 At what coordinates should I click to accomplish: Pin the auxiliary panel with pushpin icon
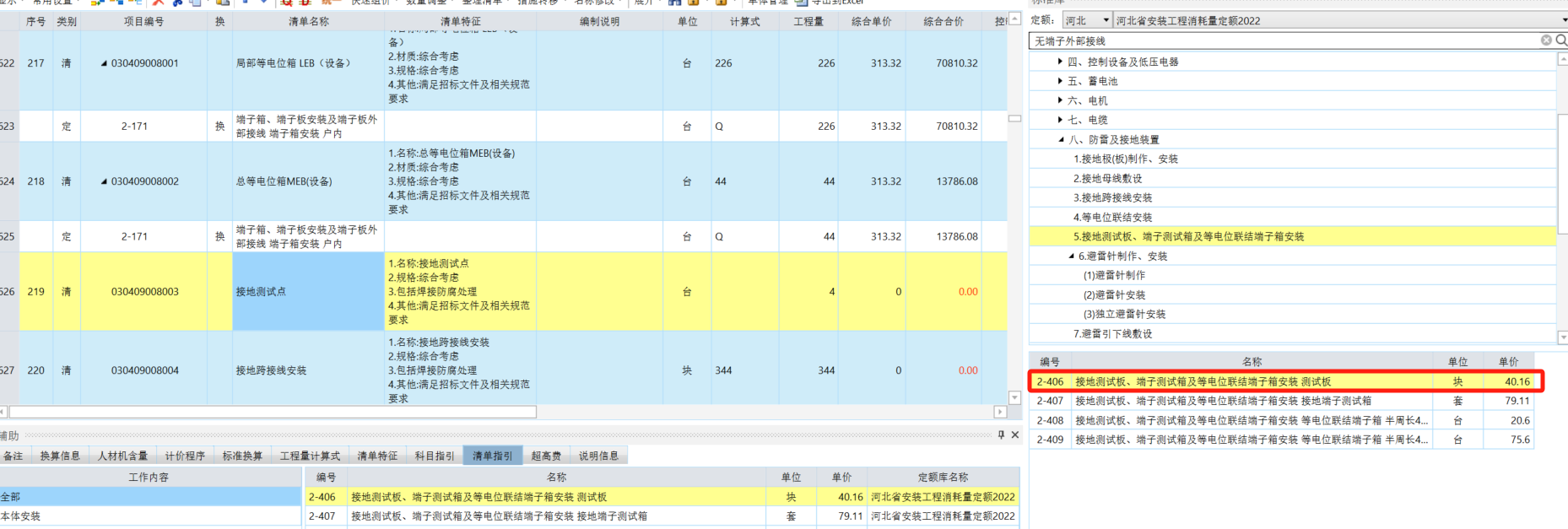pyautogui.click(x=1001, y=435)
